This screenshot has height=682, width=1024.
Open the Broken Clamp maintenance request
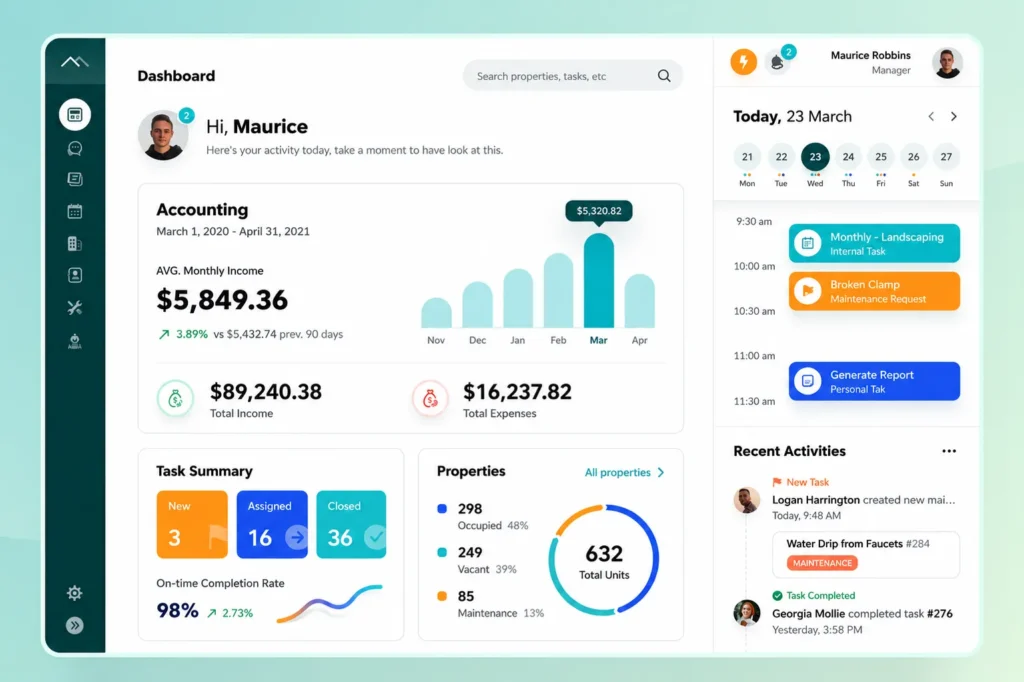(x=874, y=291)
